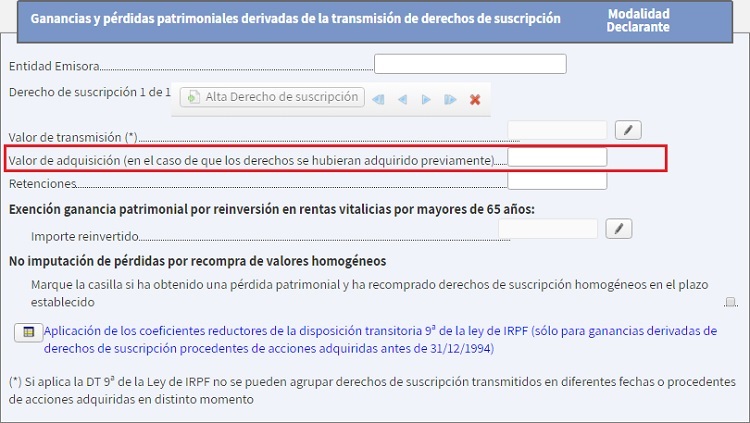Delete current subscription right with red X
750x423 pixels.
[x=475, y=100]
